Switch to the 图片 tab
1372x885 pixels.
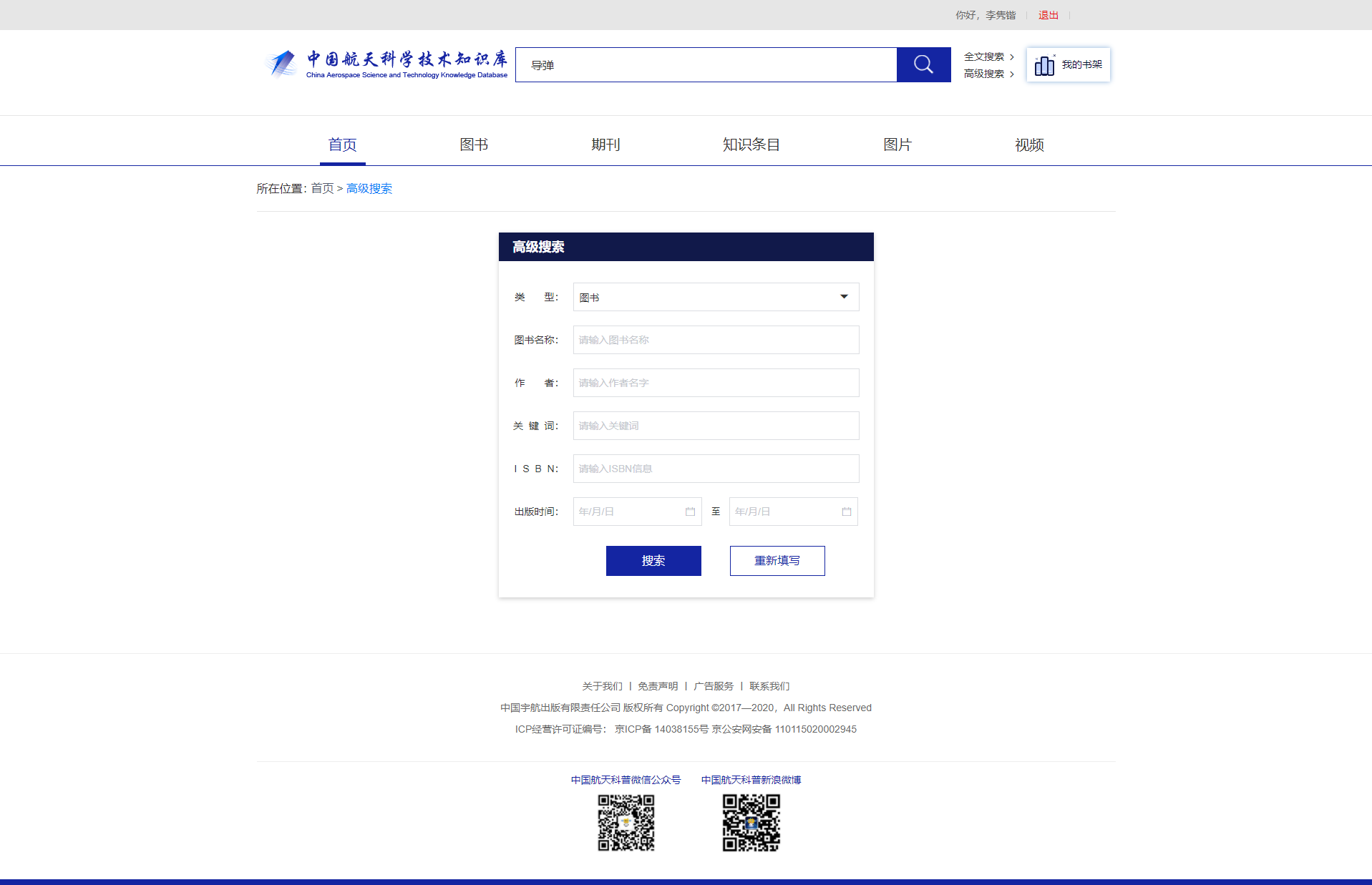click(897, 145)
